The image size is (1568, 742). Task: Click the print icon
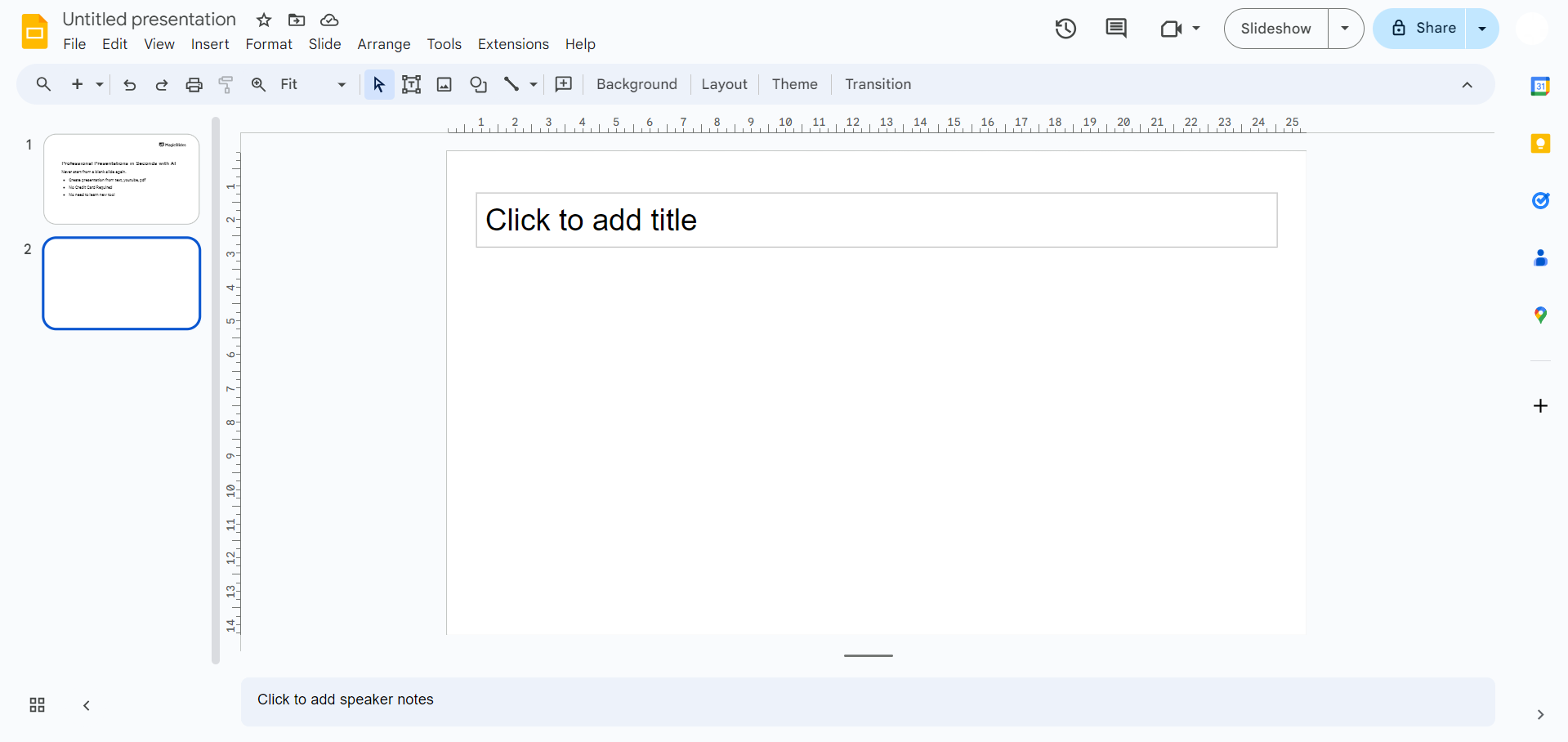point(194,84)
